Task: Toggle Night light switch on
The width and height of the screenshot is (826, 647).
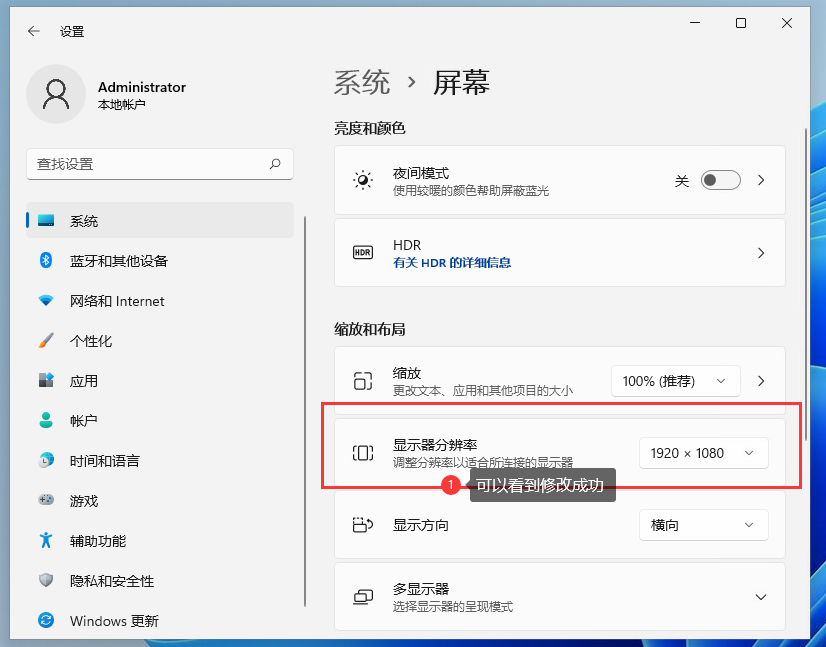Action: [x=720, y=181]
